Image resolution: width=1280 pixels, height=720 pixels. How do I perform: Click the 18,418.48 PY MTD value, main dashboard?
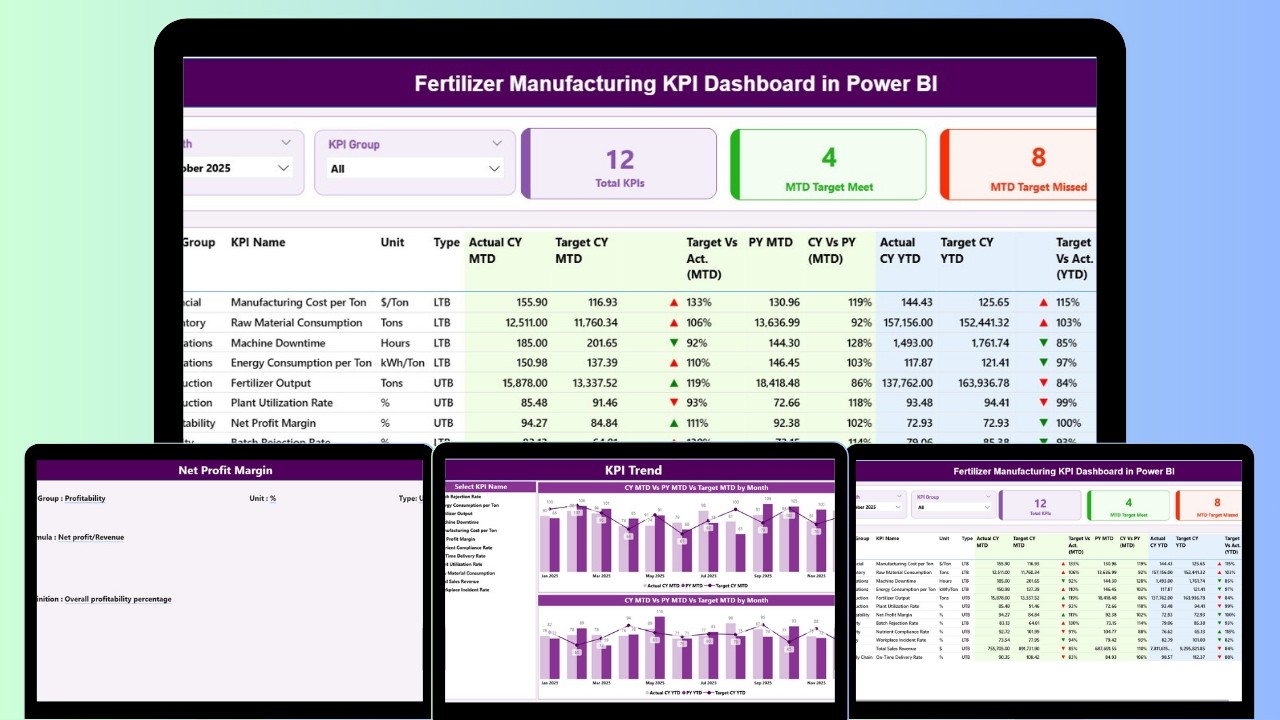pyautogui.click(x=776, y=382)
